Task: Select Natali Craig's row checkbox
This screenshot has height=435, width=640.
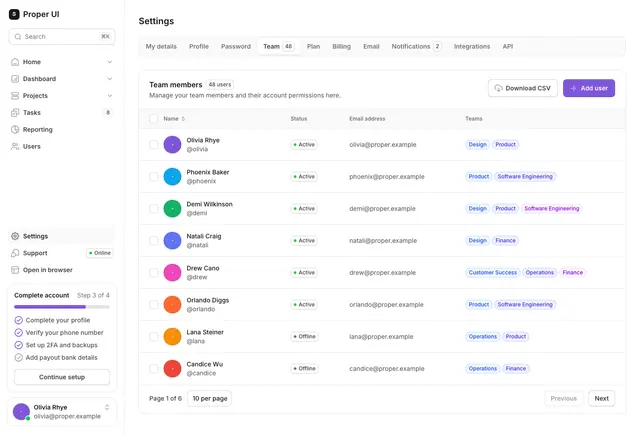Action: pos(153,241)
